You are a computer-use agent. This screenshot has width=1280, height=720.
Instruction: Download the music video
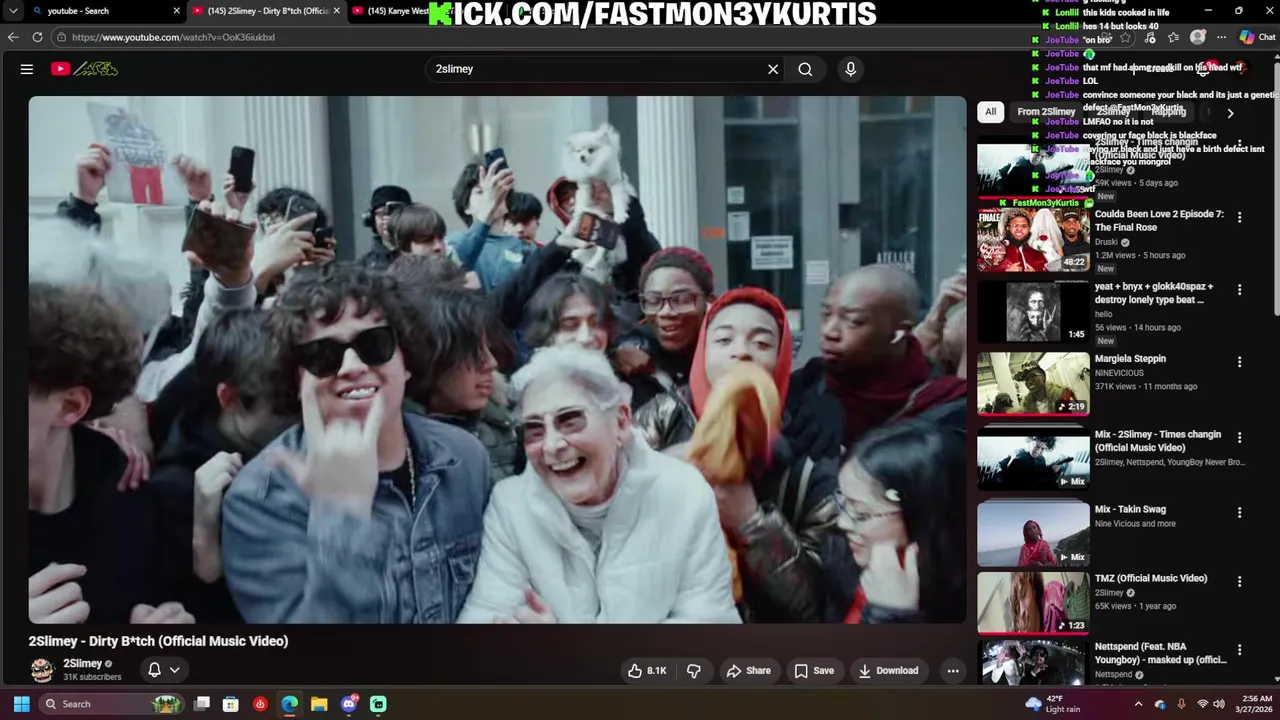[x=888, y=671]
